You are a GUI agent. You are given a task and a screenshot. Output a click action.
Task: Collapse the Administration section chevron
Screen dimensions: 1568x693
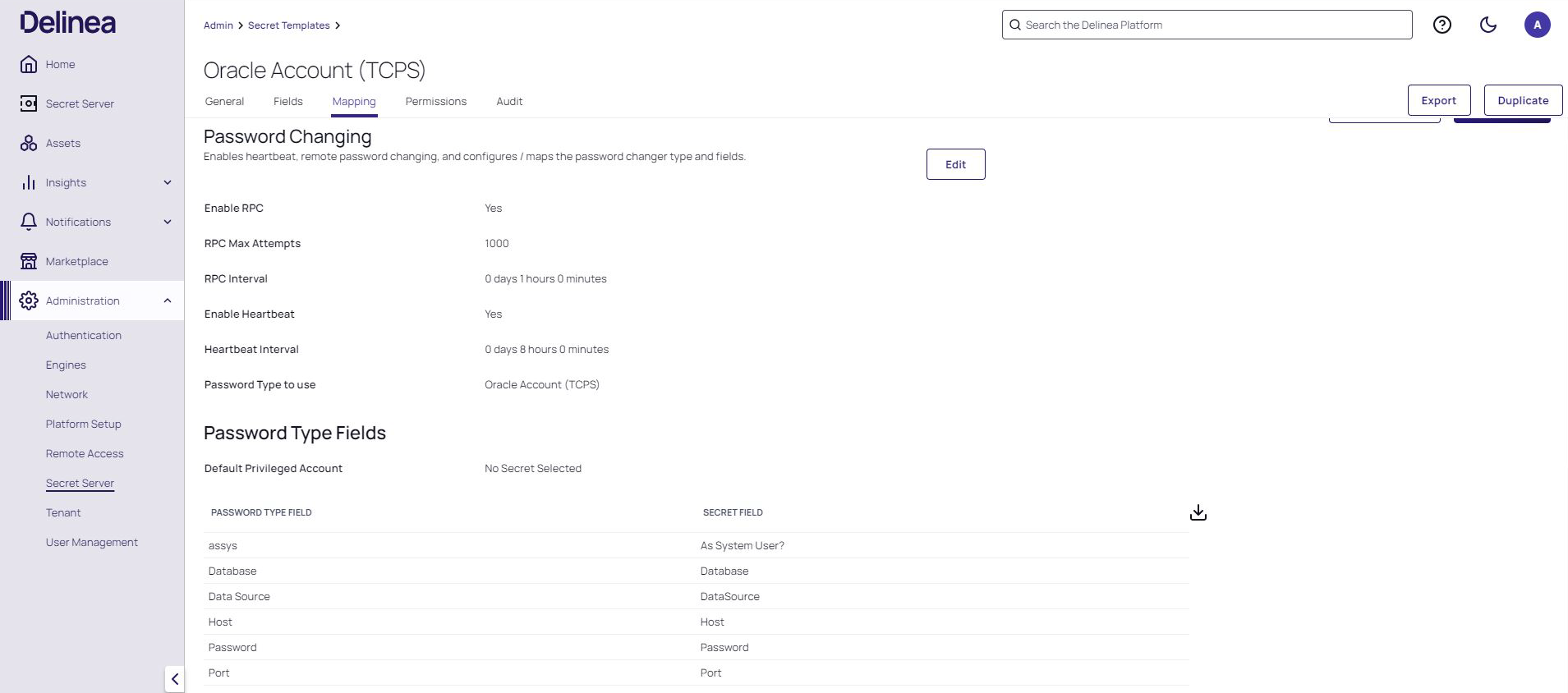pos(168,301)
